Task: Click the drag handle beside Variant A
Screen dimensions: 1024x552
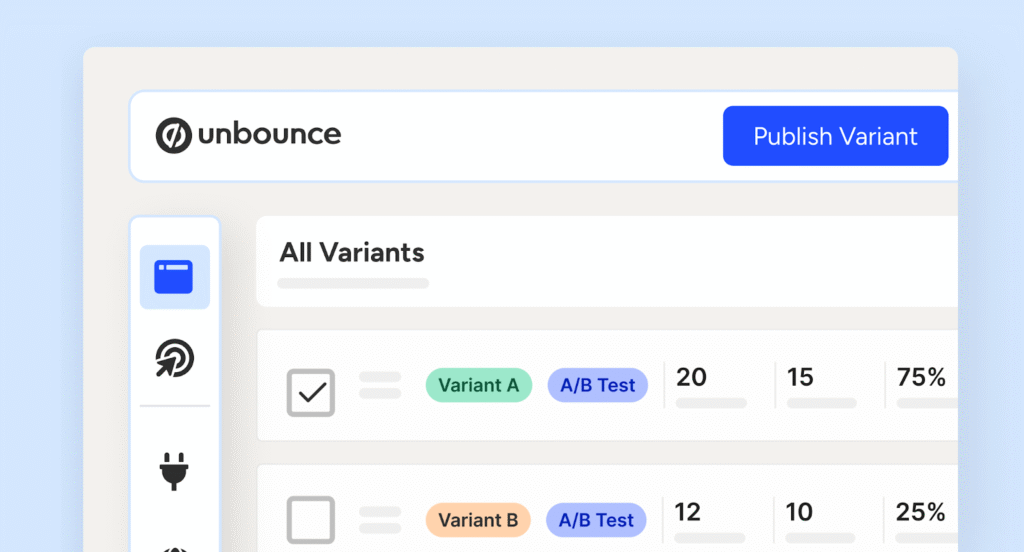Action: pyautogui.click(x=380, y=385)
